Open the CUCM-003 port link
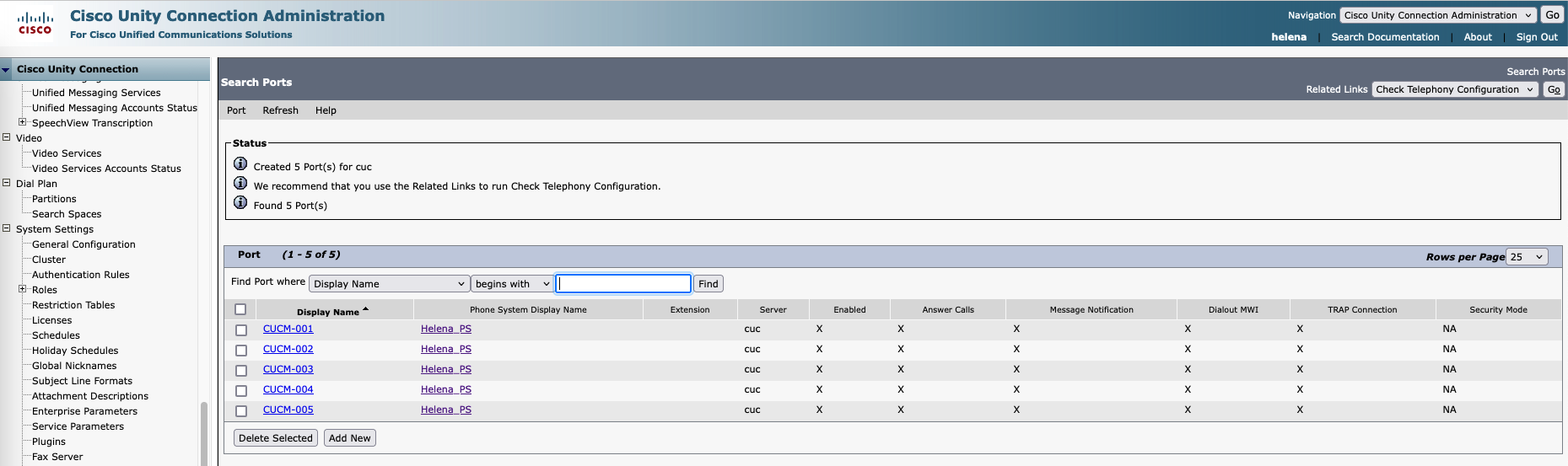This screenshot has height=466, width=1568. point(288,369)
